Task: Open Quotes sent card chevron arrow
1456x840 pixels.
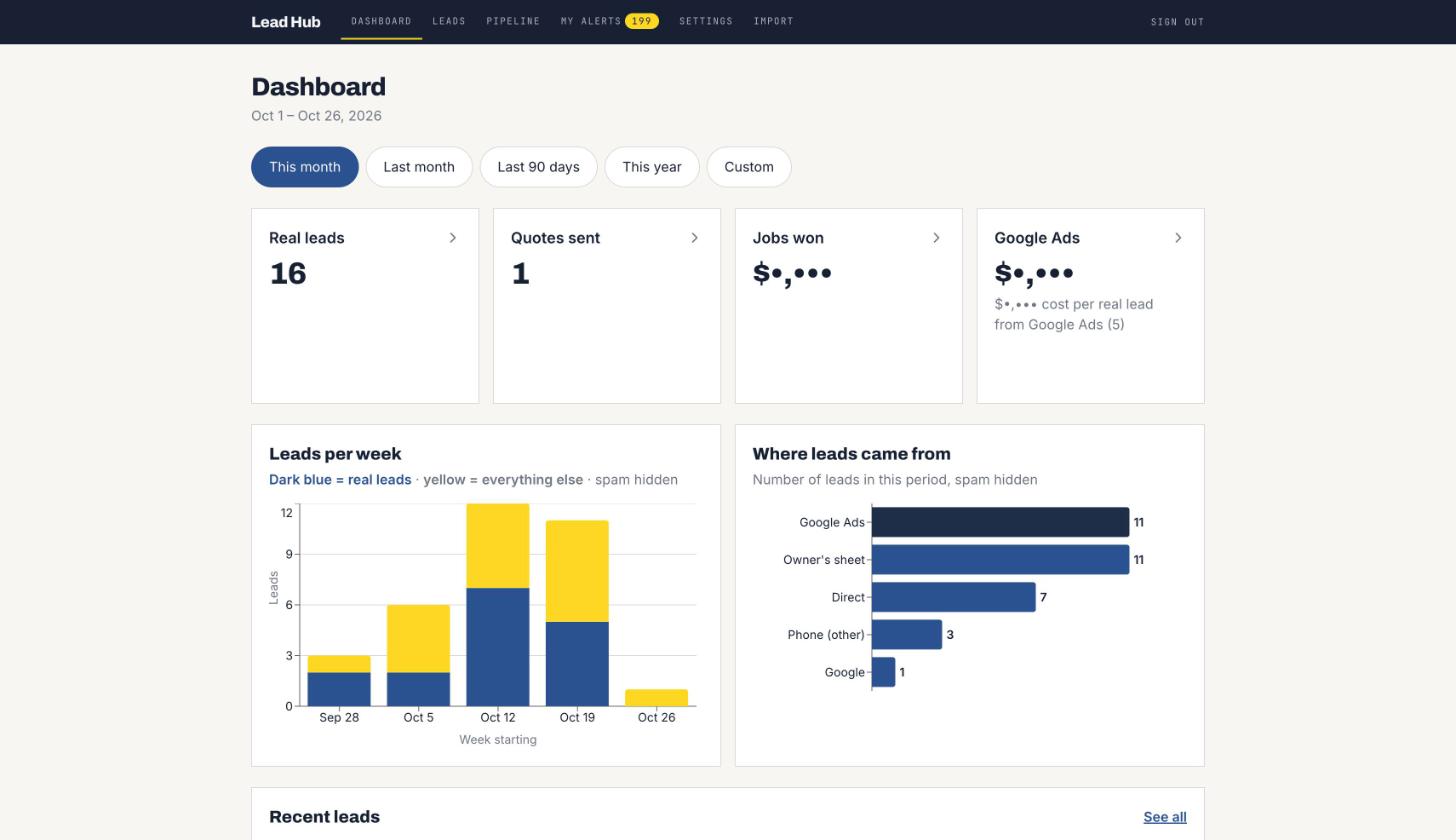Action: (x=694, y=238)
